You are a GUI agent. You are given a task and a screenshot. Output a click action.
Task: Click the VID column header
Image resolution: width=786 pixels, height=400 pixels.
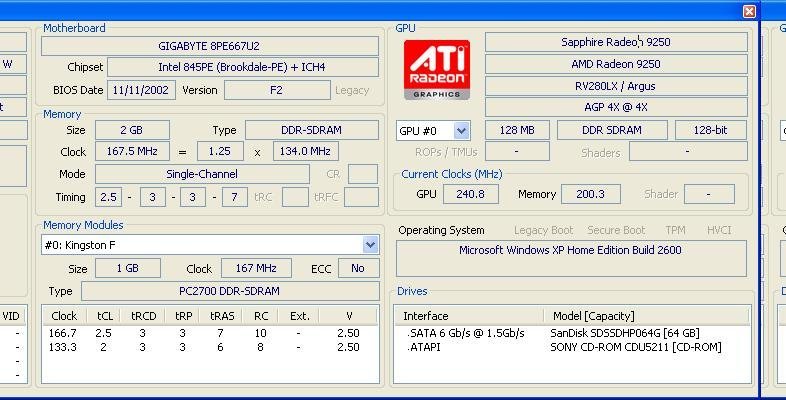pos(11,316)
